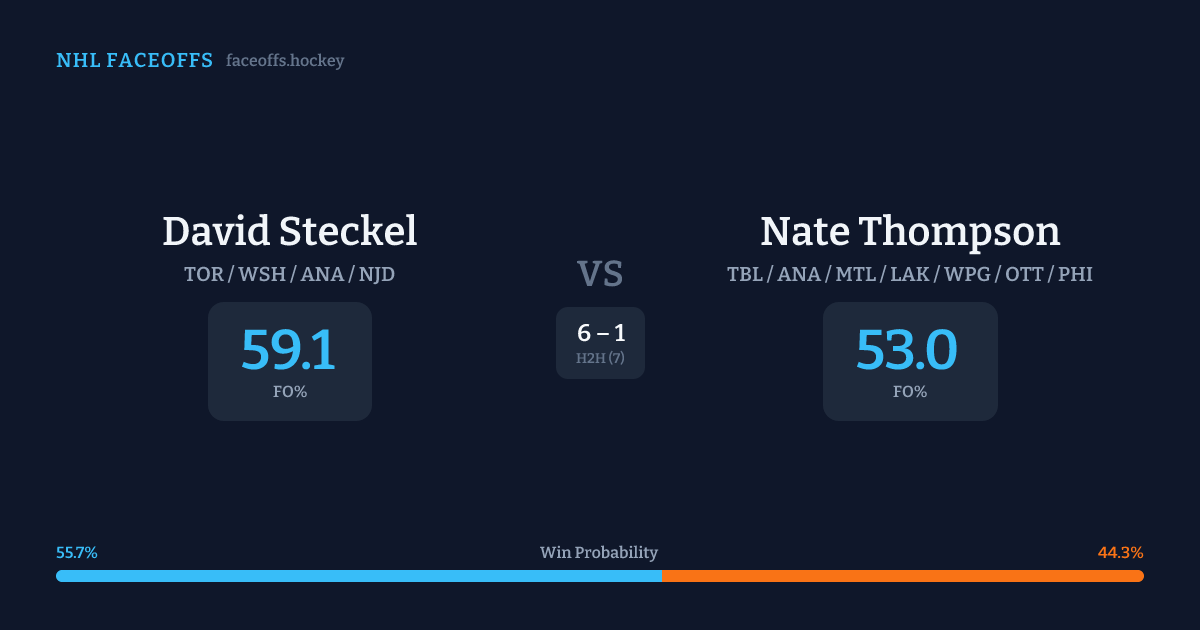
Task: Open the faceoffs.hockey link
Action: 285,61
